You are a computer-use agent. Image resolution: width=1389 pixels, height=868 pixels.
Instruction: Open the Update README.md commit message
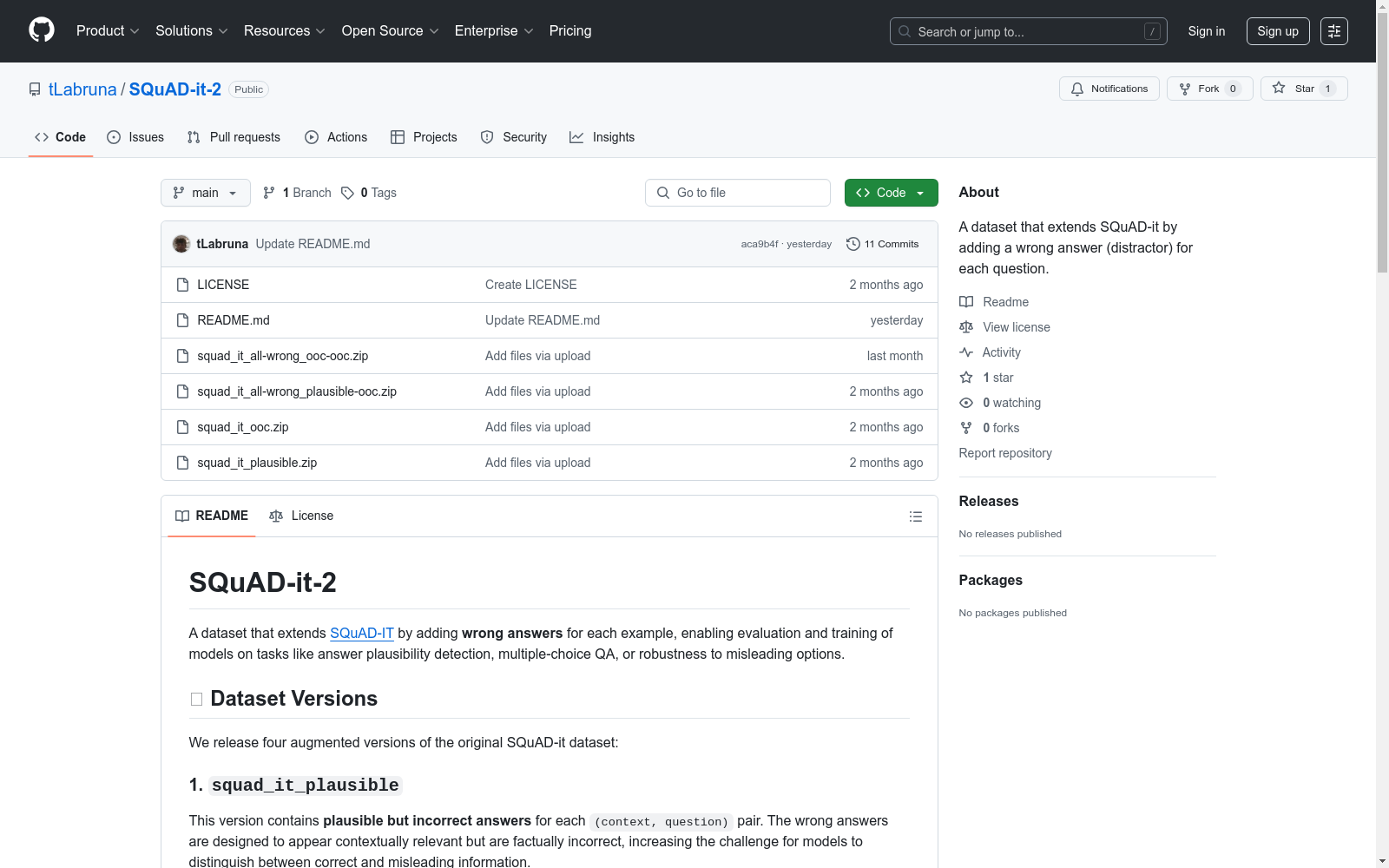313,244
